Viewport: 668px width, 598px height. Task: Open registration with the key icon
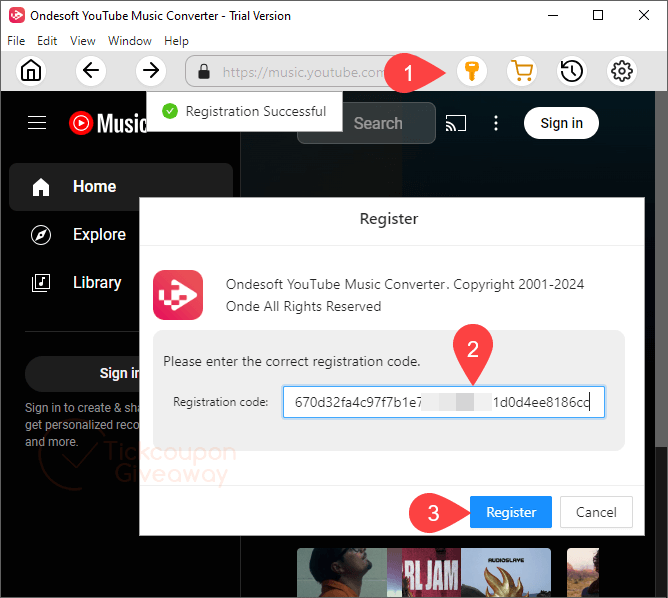[x=472, y=71]
